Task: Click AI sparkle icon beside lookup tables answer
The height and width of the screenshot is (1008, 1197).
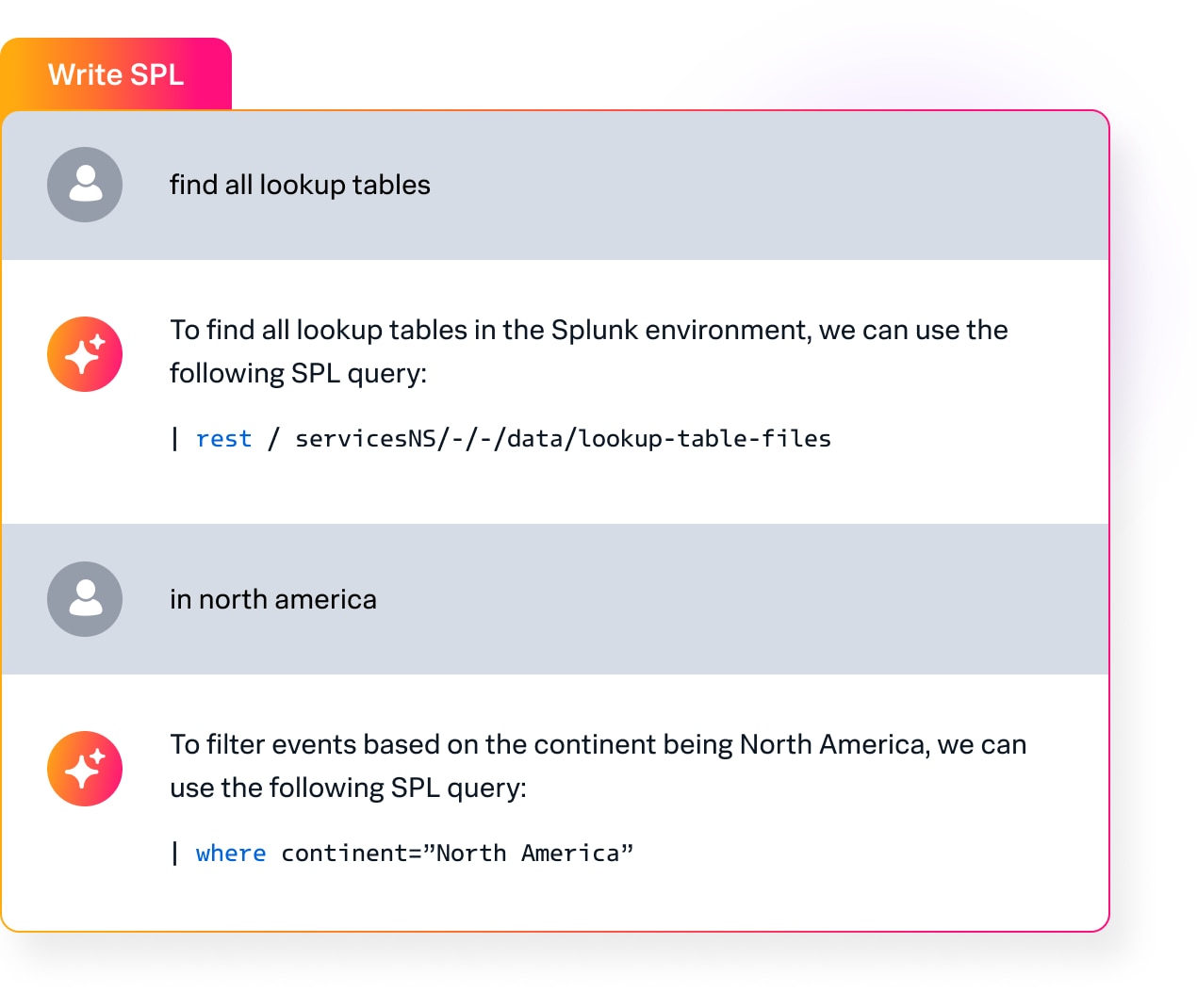Action: (x=85, y=354)
